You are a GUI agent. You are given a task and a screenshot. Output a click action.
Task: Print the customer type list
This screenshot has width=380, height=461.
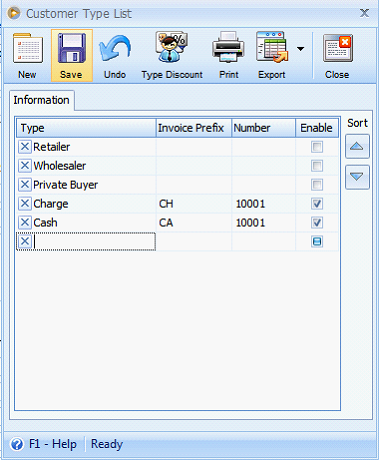point(229,55)
